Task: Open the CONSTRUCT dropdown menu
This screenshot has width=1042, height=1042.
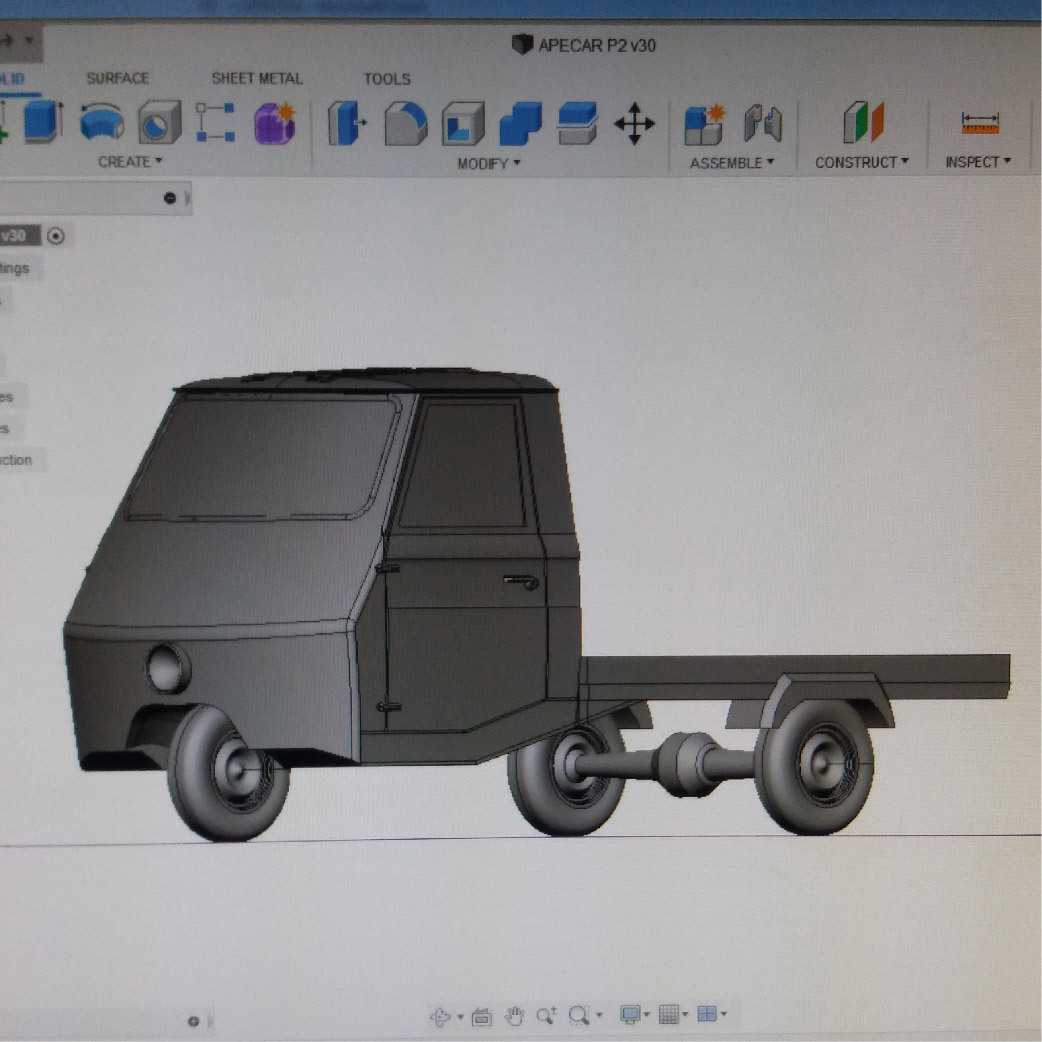Action: click(862, 162)
